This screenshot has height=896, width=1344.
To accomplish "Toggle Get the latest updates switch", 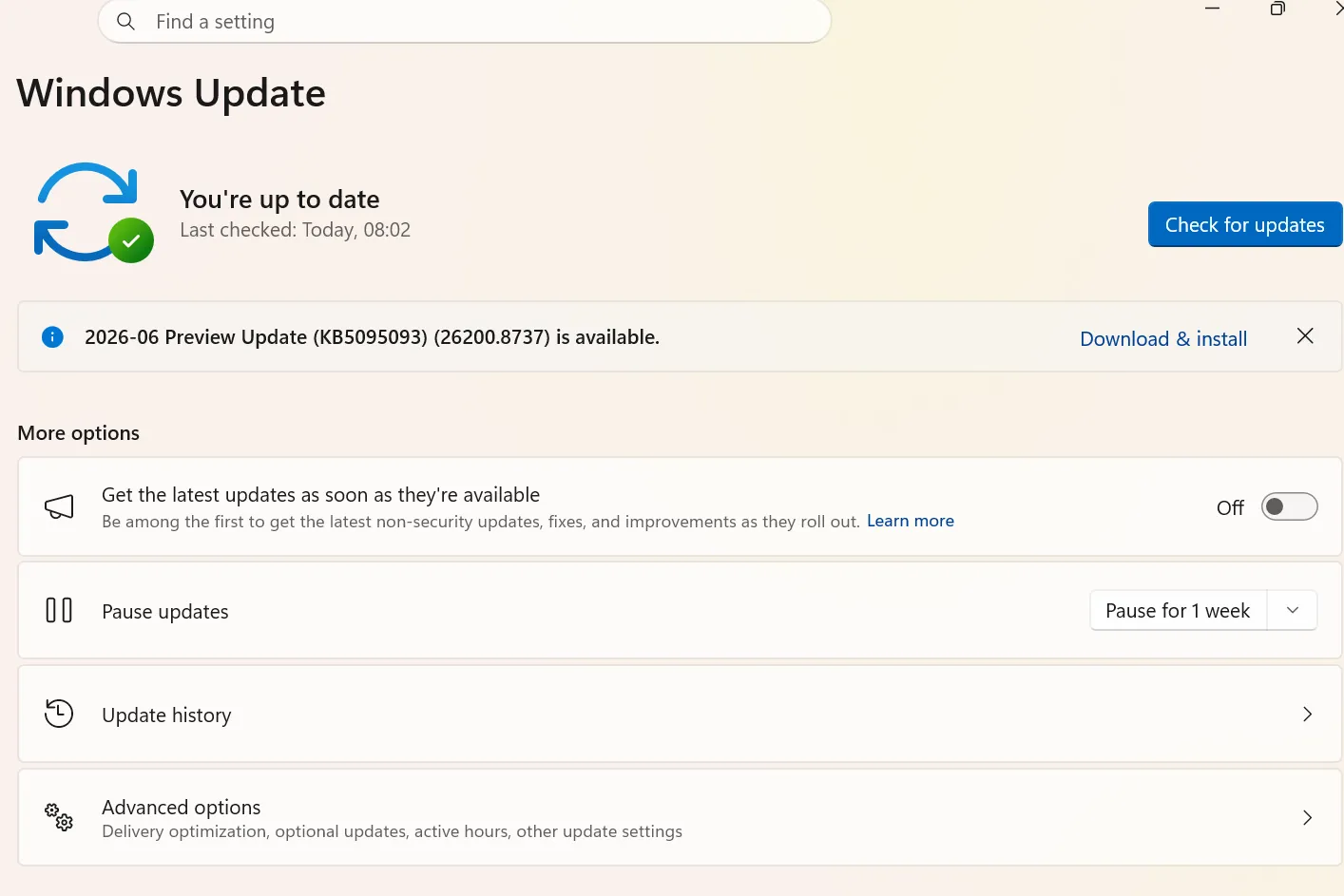I will tap(1289, 506).
